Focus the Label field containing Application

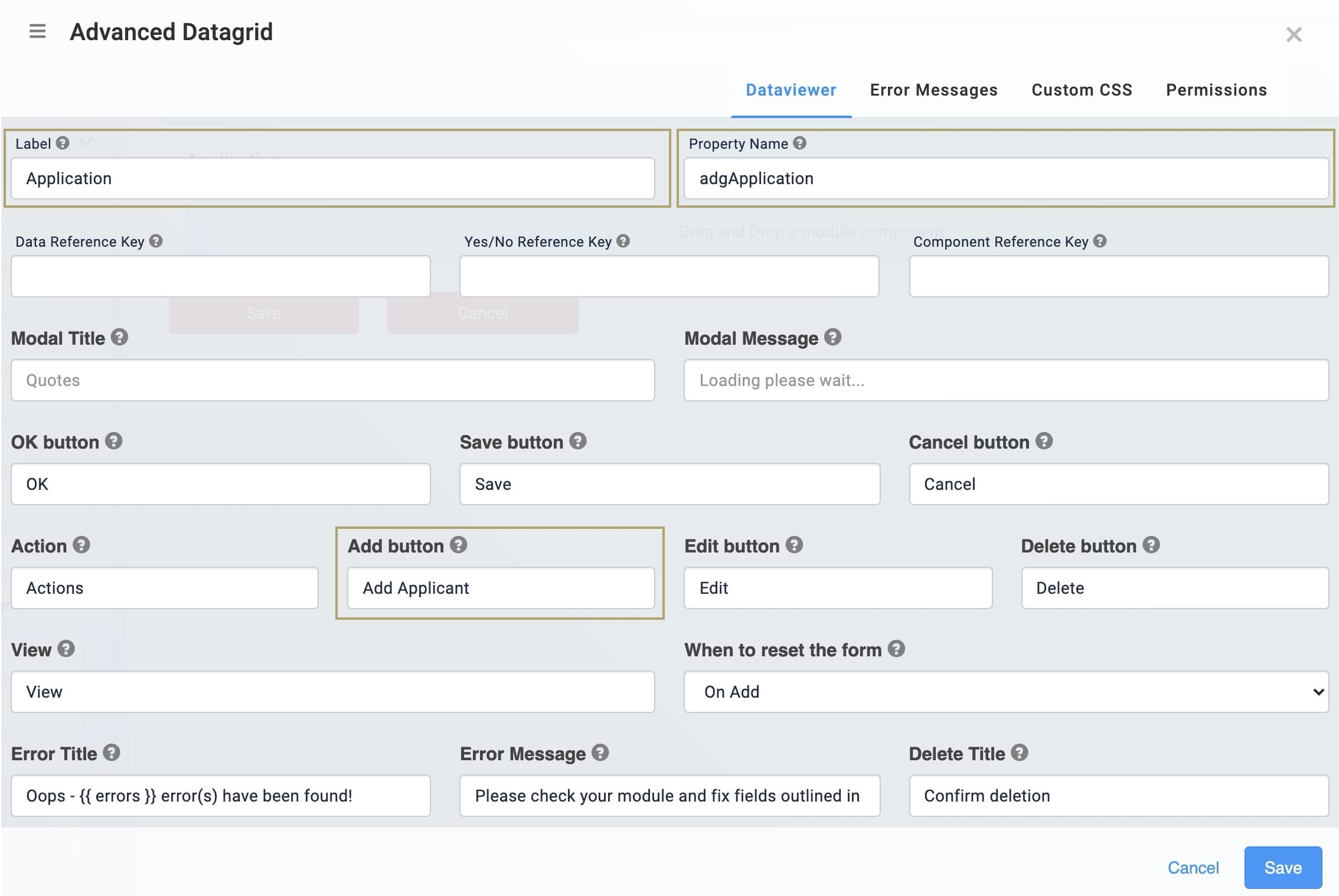[333, 178]
